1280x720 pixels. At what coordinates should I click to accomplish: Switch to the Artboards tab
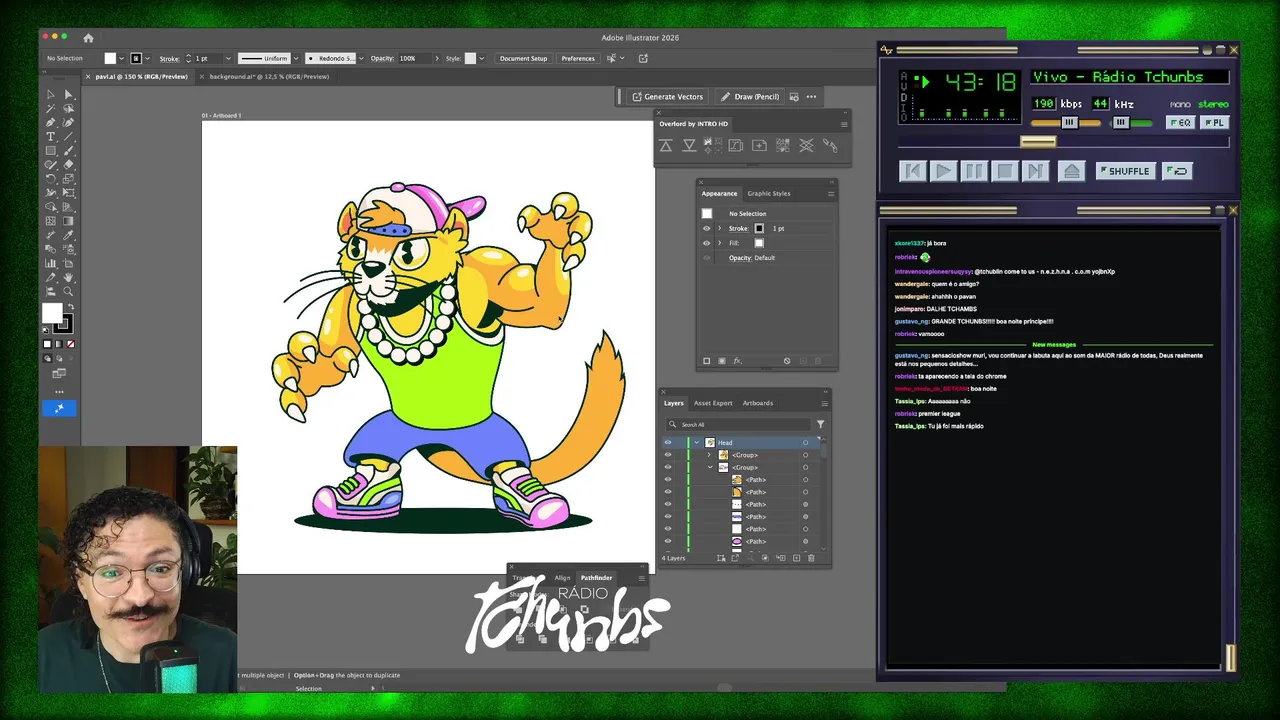pyautogui.click(x=758, y=403)
